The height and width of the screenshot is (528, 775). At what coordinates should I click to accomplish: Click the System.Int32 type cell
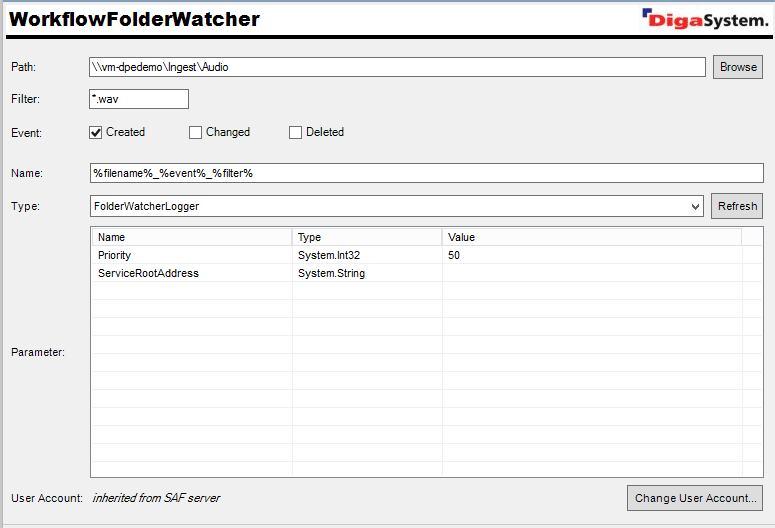tap(367, 255)
